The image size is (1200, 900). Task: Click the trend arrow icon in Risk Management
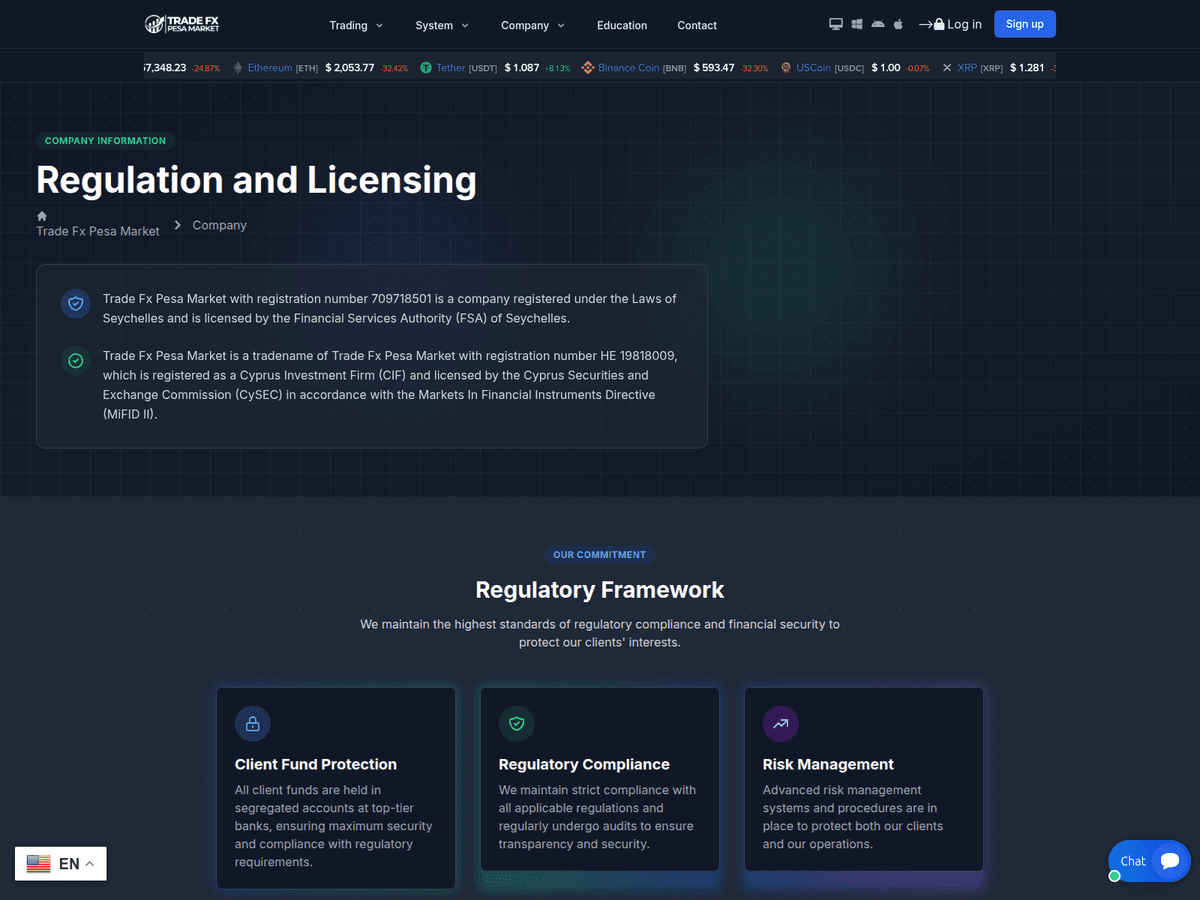click(781, 723)
